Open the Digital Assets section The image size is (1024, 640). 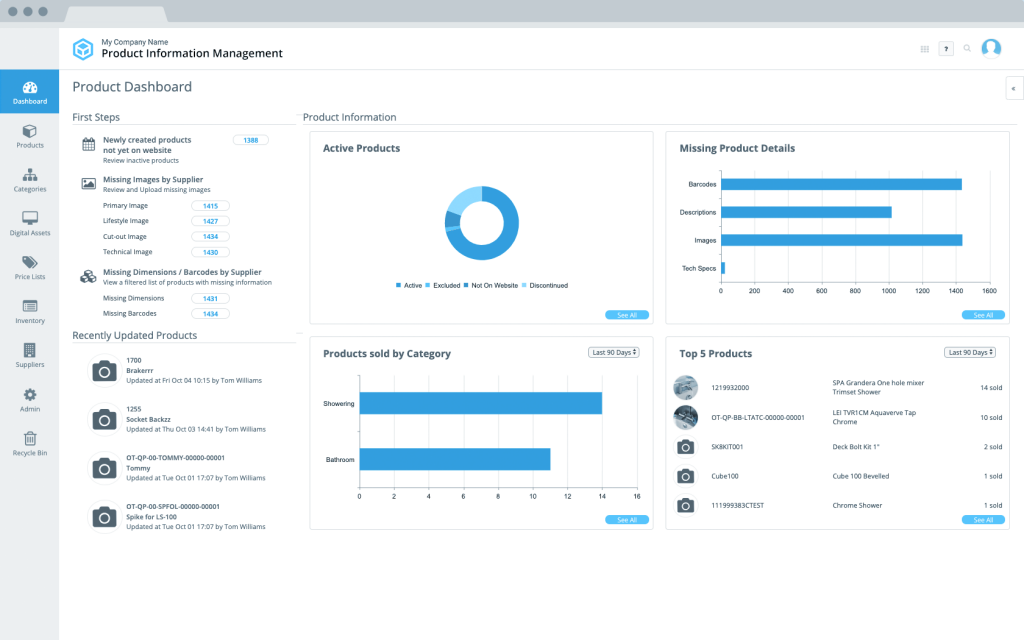coord(29,223)
